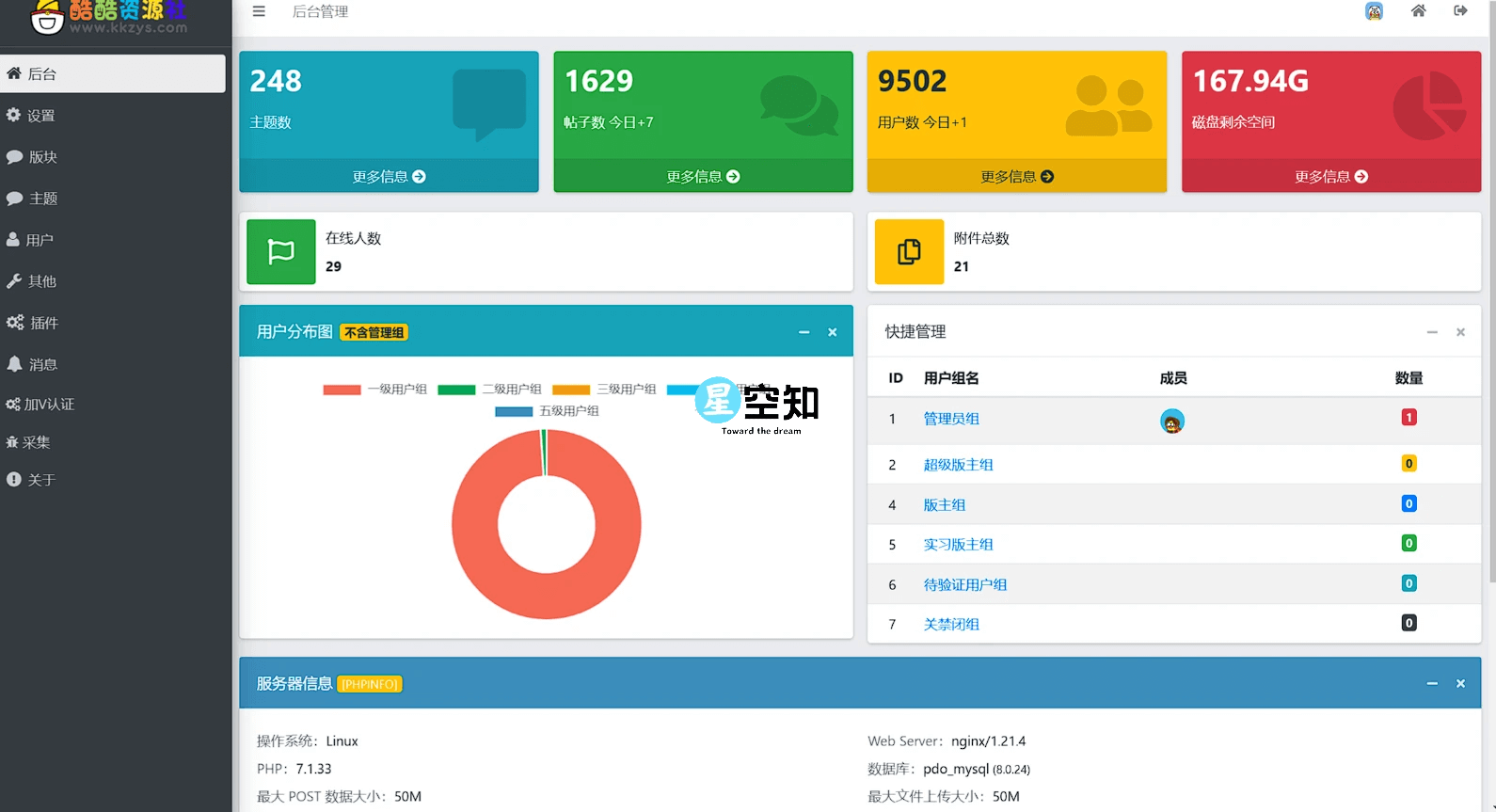The width and height of the screenshot is (1496, 812).
Task: Click the black count badge for 关禁闭组
Action: [1408, 623]
